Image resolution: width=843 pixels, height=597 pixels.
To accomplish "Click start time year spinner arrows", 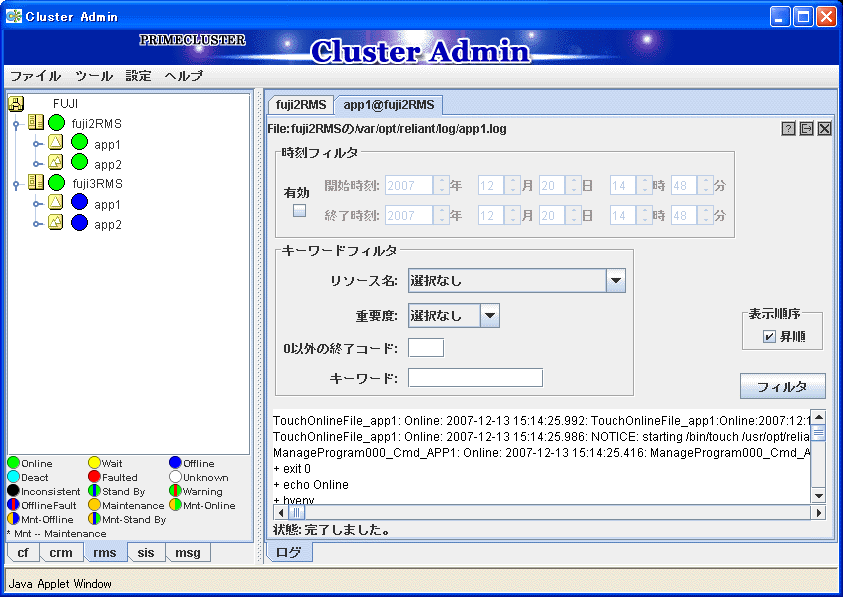I will point(441,186).
